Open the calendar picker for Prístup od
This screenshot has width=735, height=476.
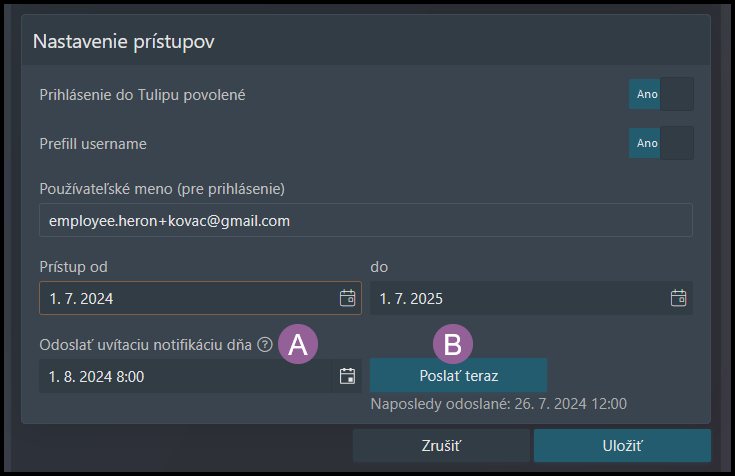click(347, 298)
